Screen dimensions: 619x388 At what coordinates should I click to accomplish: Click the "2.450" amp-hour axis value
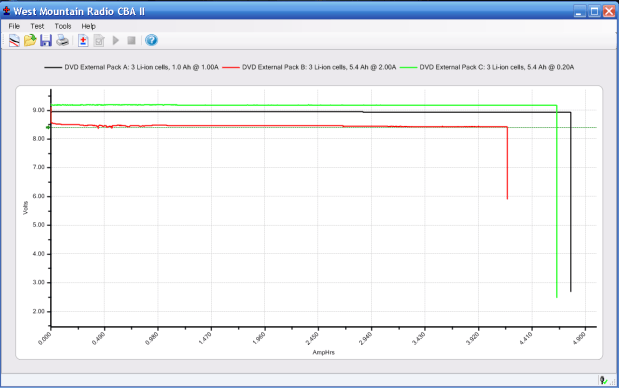click(x=312, y=339)
